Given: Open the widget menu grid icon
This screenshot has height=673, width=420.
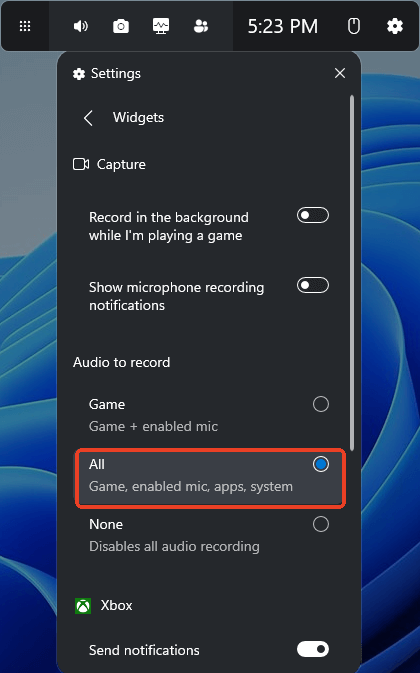Looking at the screenshot, I should (x=25, y=27).
